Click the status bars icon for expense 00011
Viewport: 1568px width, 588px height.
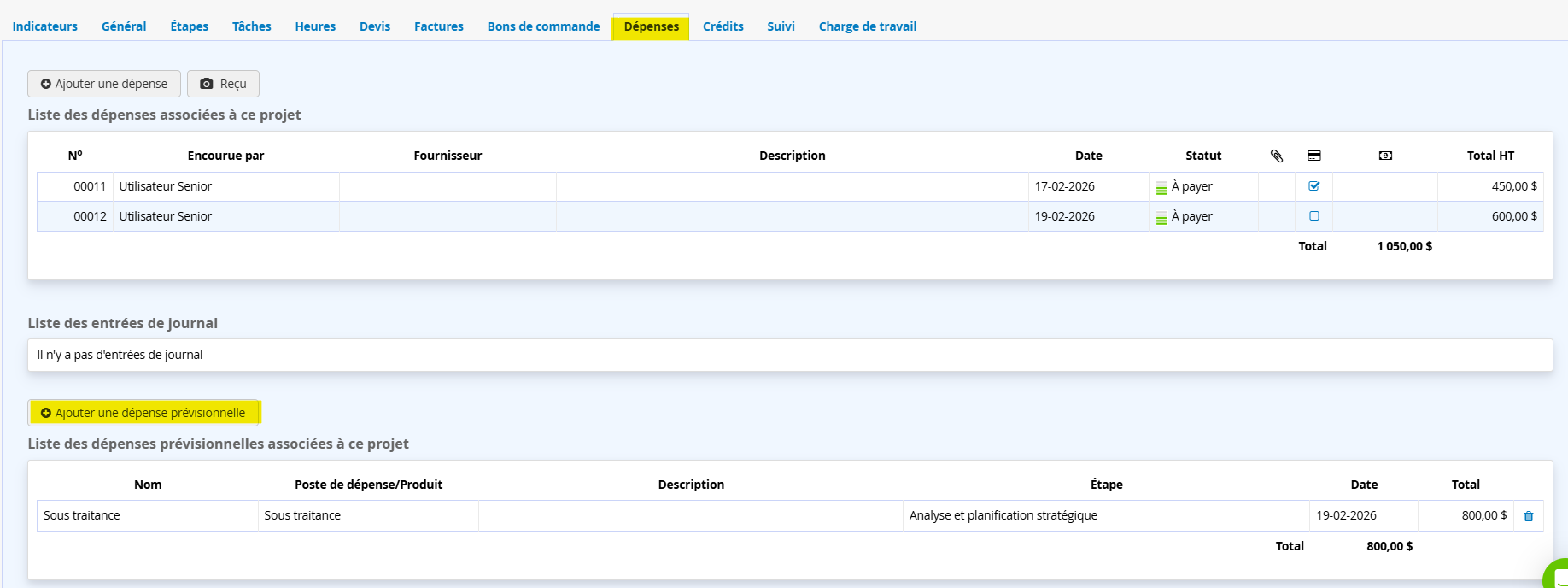pyautogui.click(x=1161, y=187)
